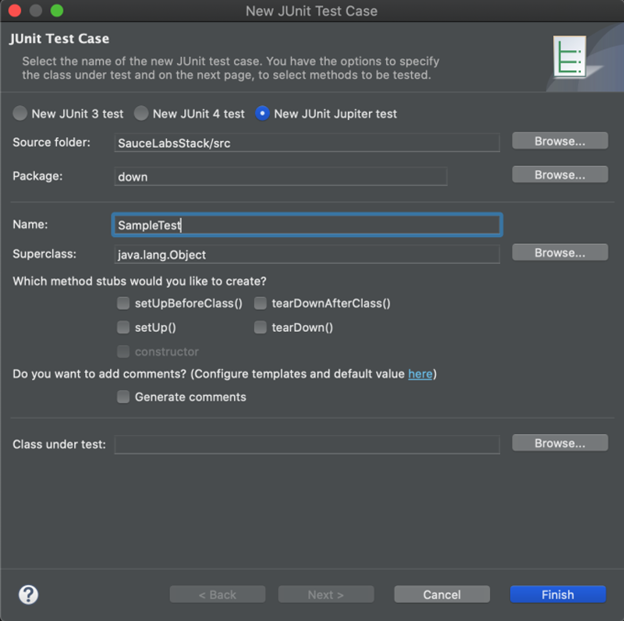Image resolution: width=624 pixels, height=621 pixels.
Task: Focus the Name field containing SampleTest
Action: pos(307,225)
